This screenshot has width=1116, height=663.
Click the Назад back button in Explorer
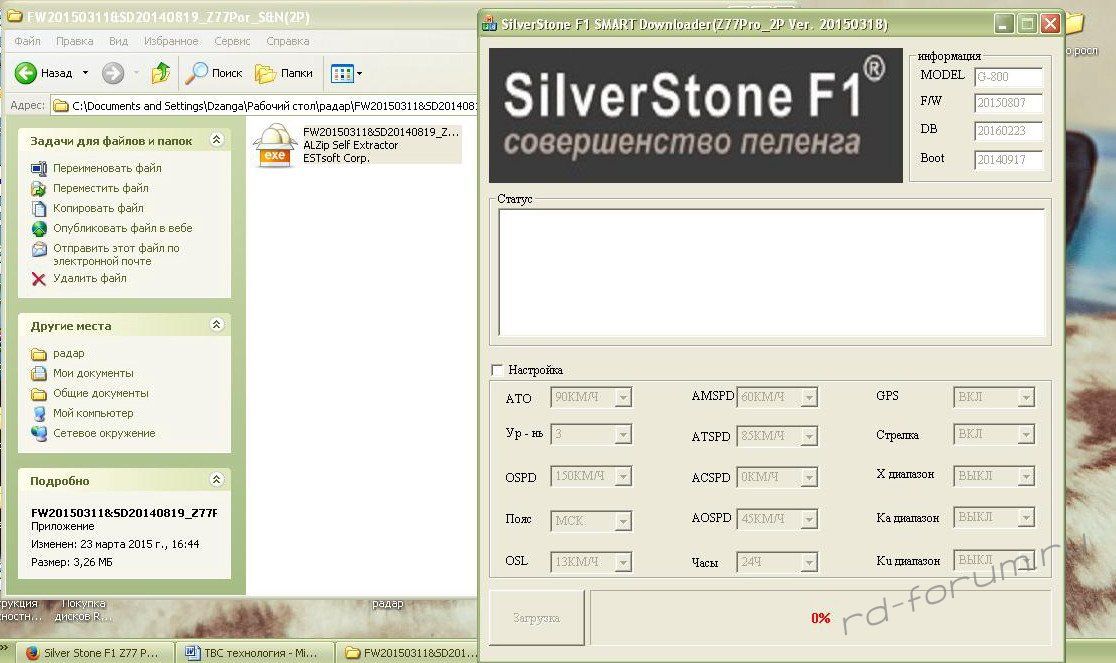click(x=44, y=73)
